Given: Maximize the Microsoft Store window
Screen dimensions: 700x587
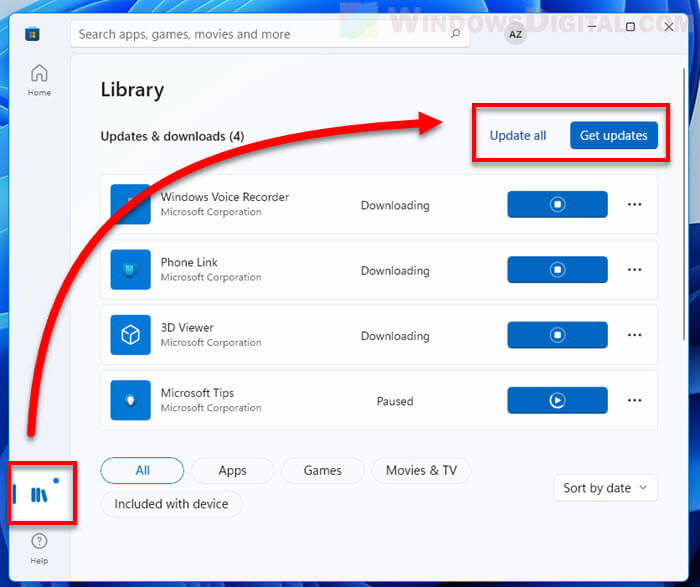Looking at the screenshot, I should [x=630, y=27].
